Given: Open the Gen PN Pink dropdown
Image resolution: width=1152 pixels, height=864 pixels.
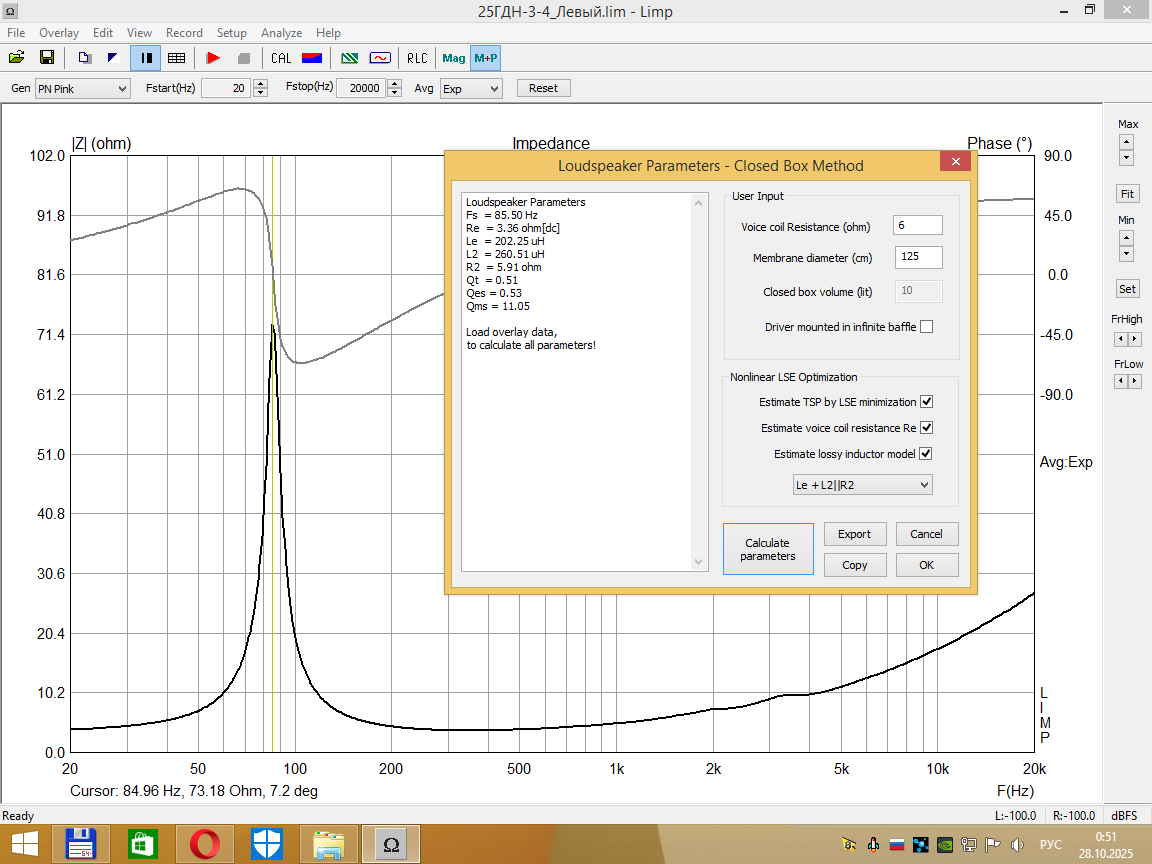Looking at the screenshot, I should [x=82, y=88].
